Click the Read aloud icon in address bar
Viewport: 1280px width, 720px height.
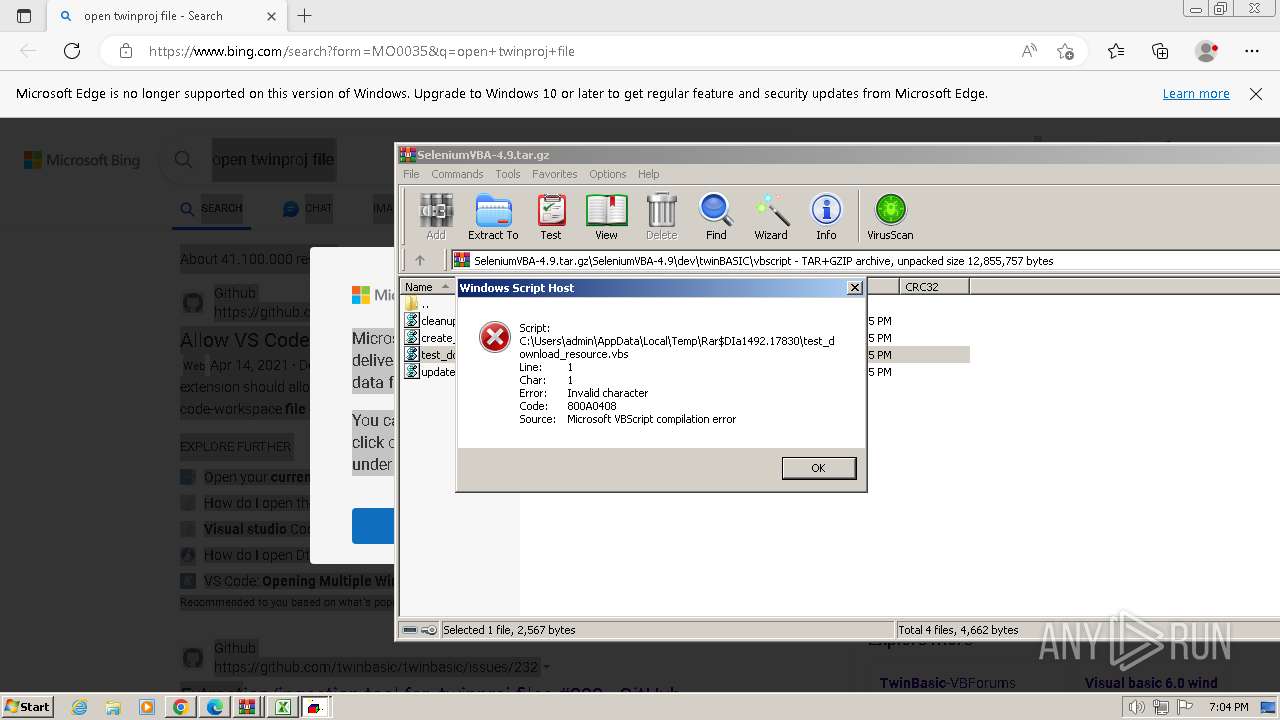(x=1029, y=51)
